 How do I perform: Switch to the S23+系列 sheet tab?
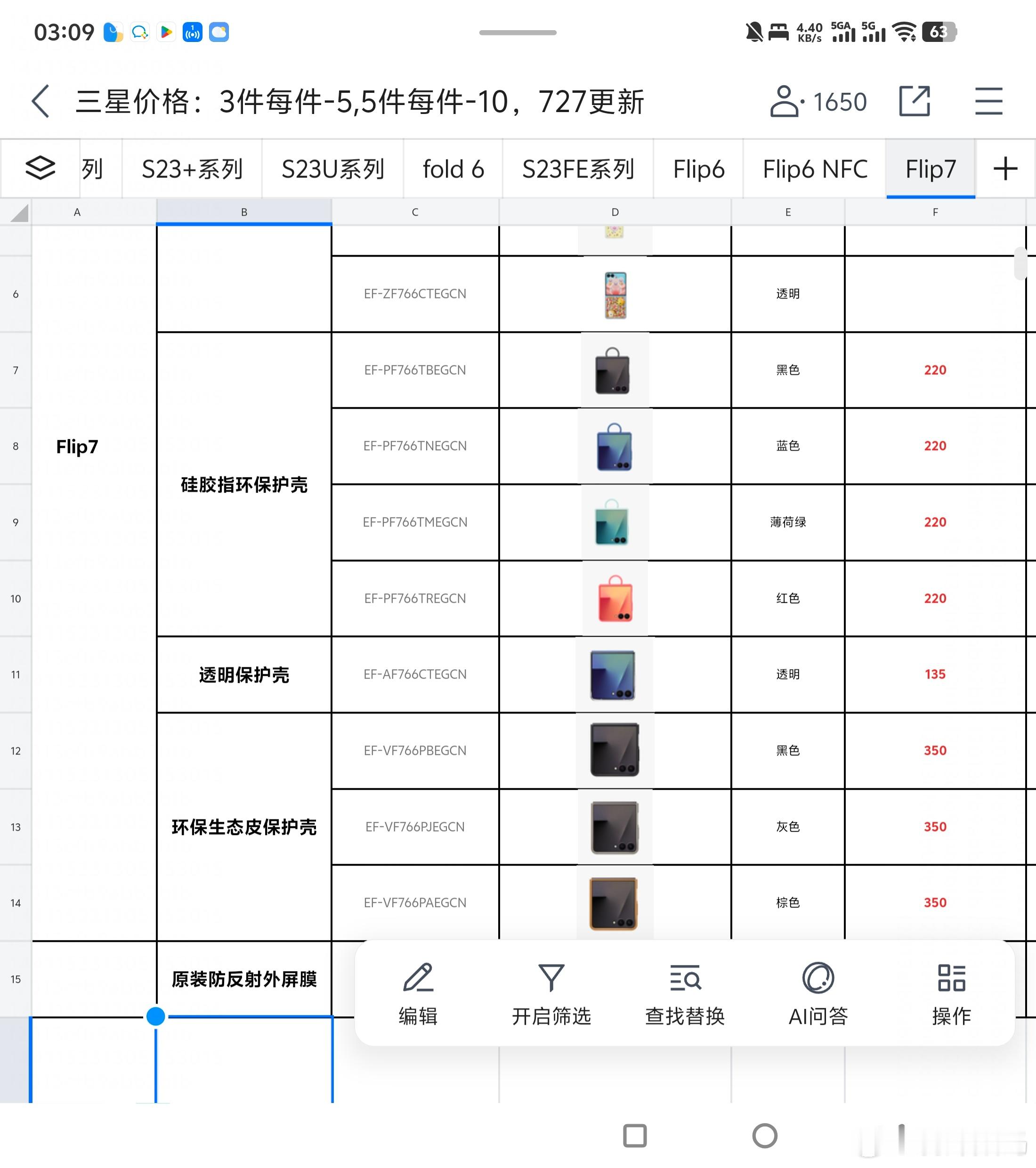coord(192,169)
